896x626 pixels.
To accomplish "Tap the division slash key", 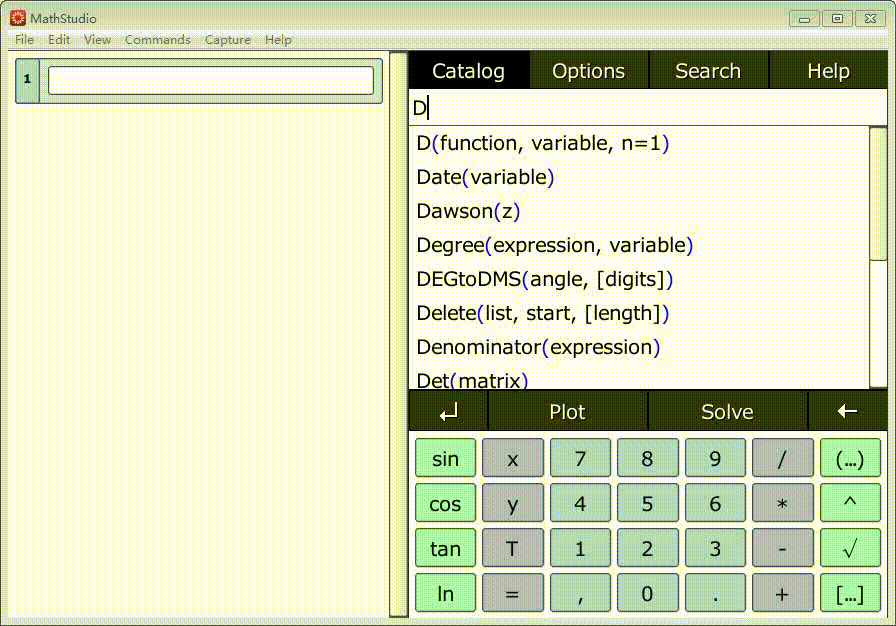I will [782, 458].
